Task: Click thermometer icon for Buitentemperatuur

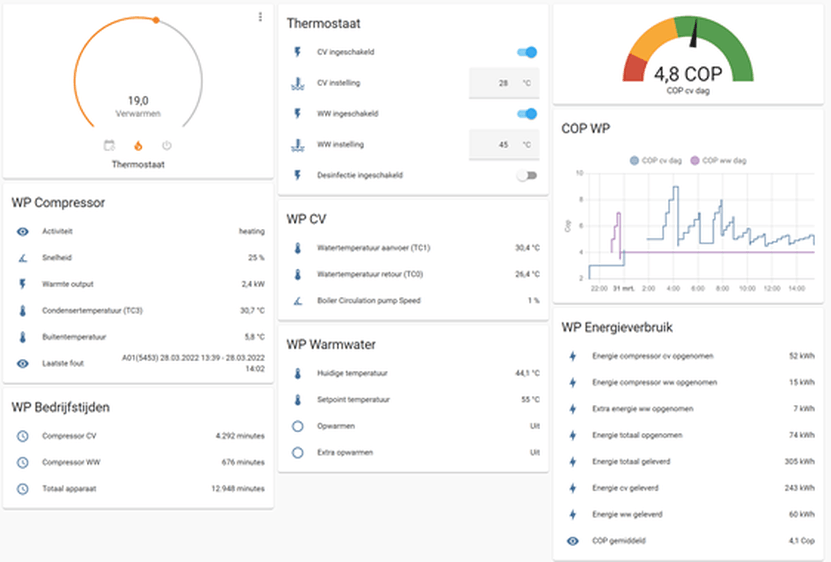Action: [23, 337]
